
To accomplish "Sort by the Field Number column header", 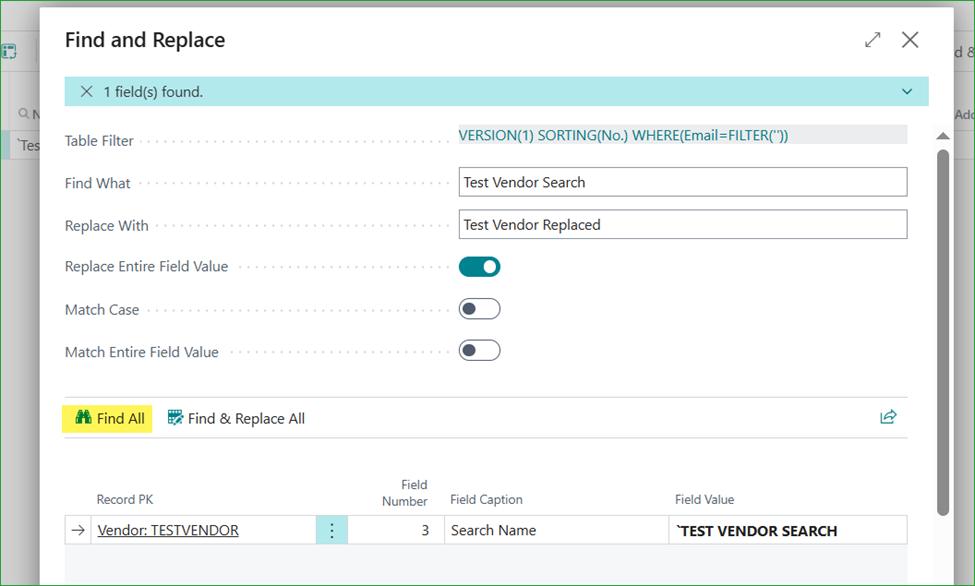I will [405, 493].
